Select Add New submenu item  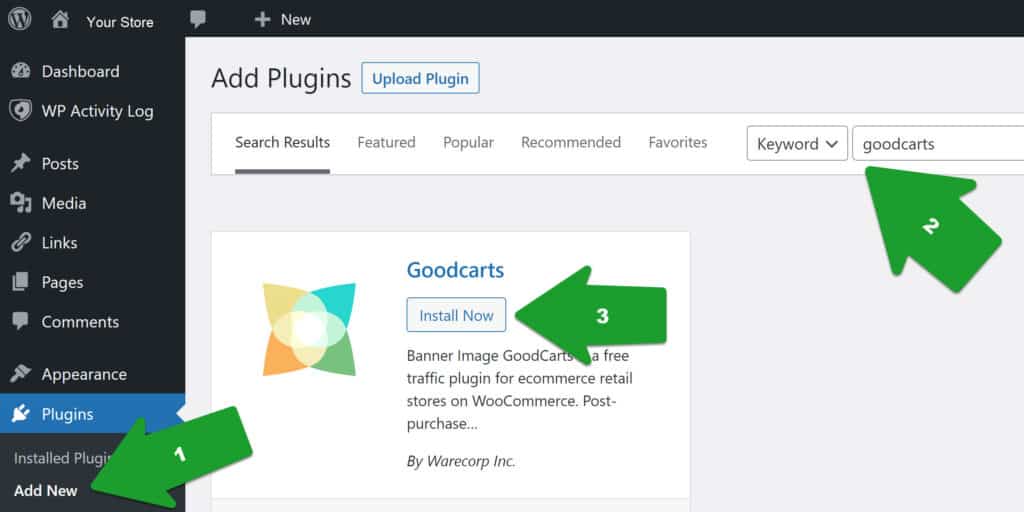point(46,490)
